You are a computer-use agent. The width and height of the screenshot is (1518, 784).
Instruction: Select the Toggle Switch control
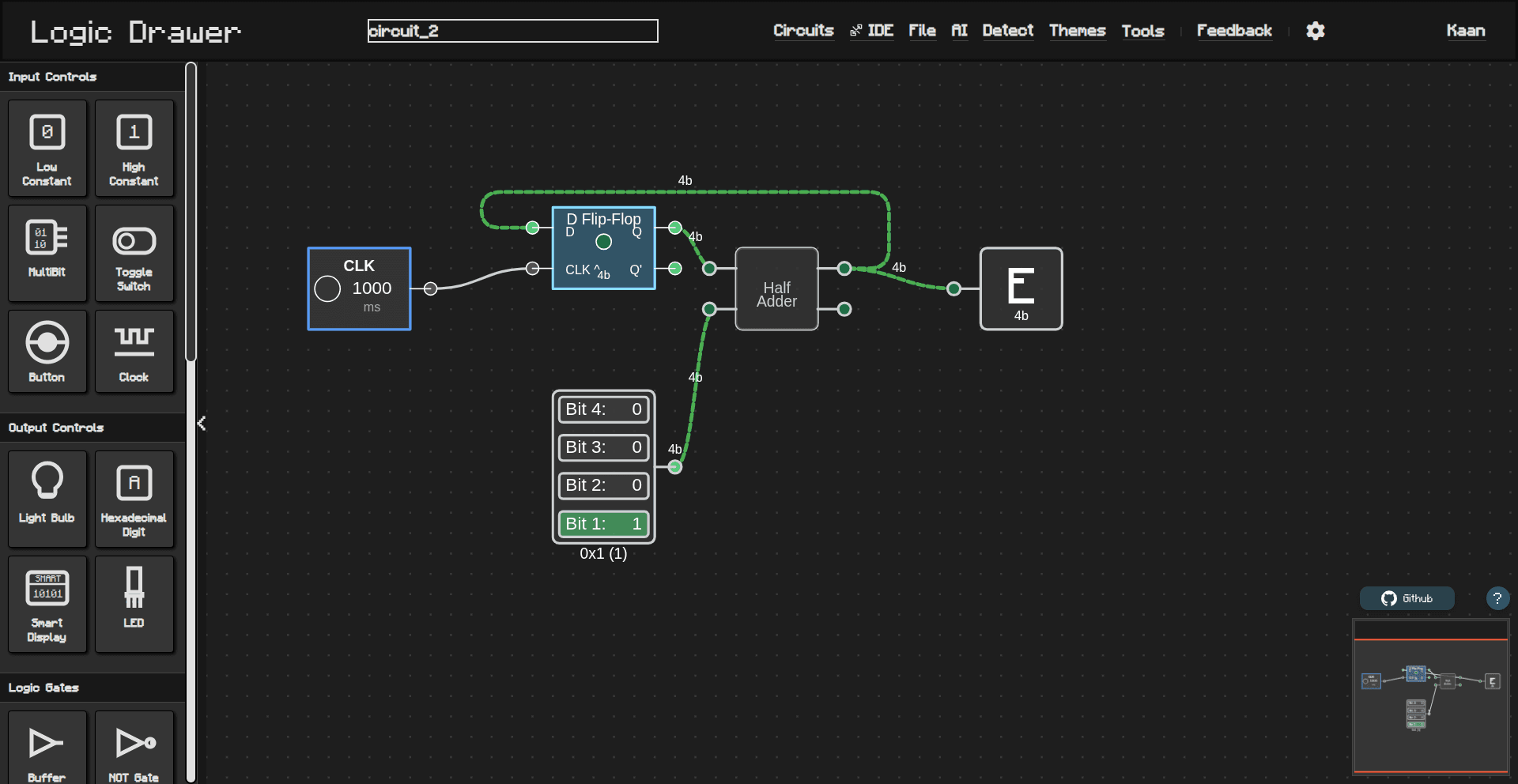pos(134,253)
